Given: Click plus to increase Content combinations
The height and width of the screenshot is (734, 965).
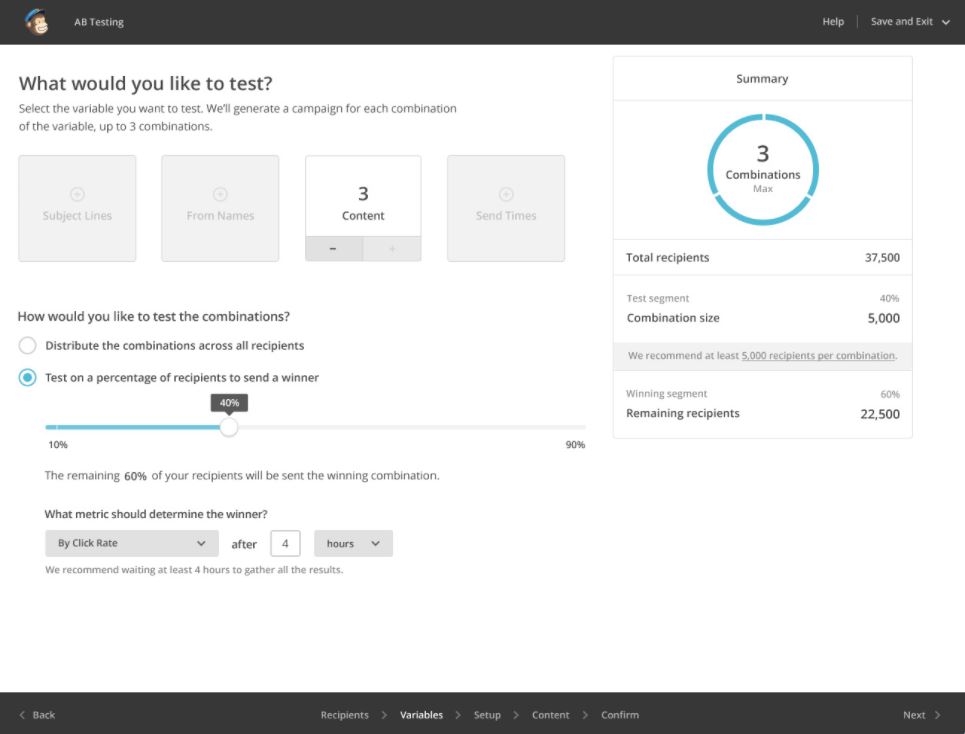Looking at the screenshot, I should click(392, 248).
